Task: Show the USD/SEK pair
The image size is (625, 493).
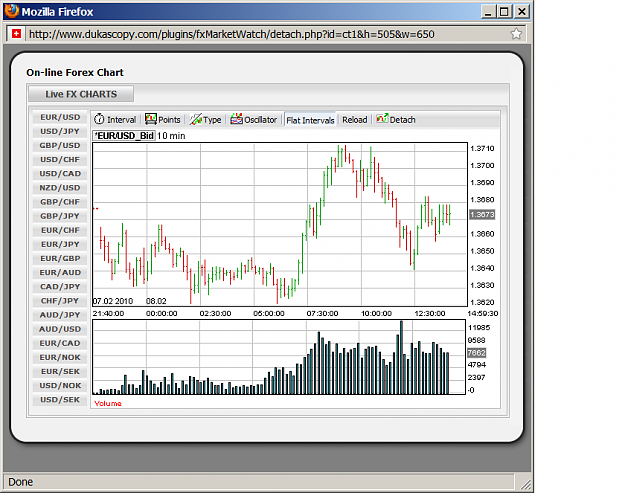Action: point(60,400)
